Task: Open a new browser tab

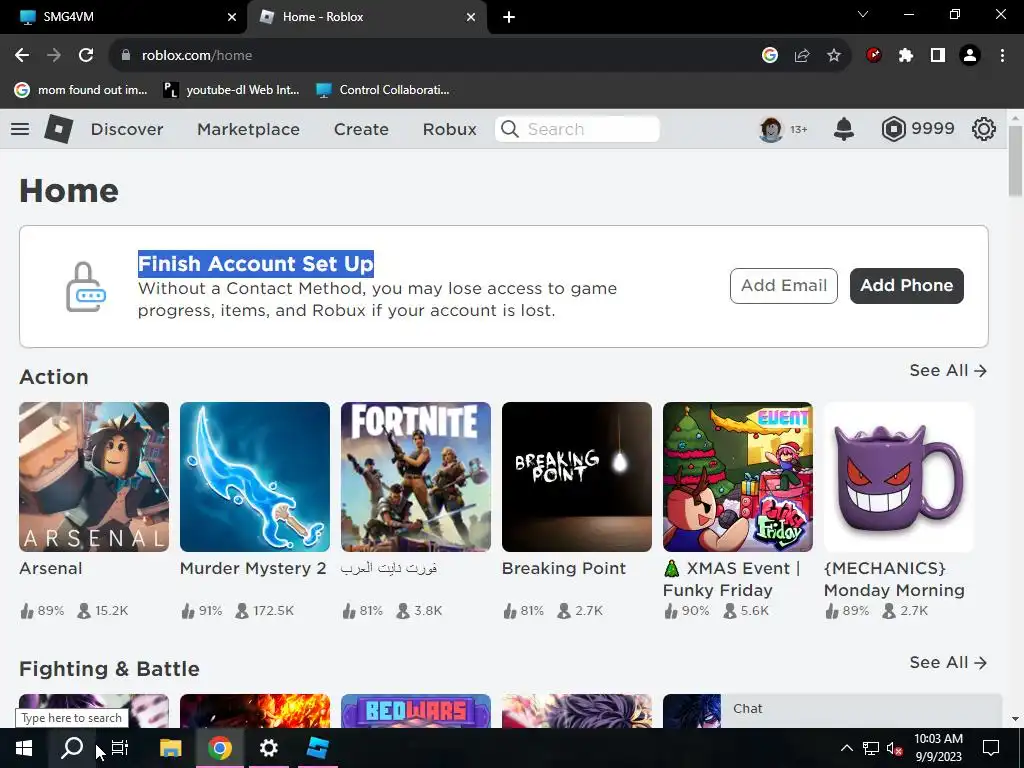Action: 509,18
